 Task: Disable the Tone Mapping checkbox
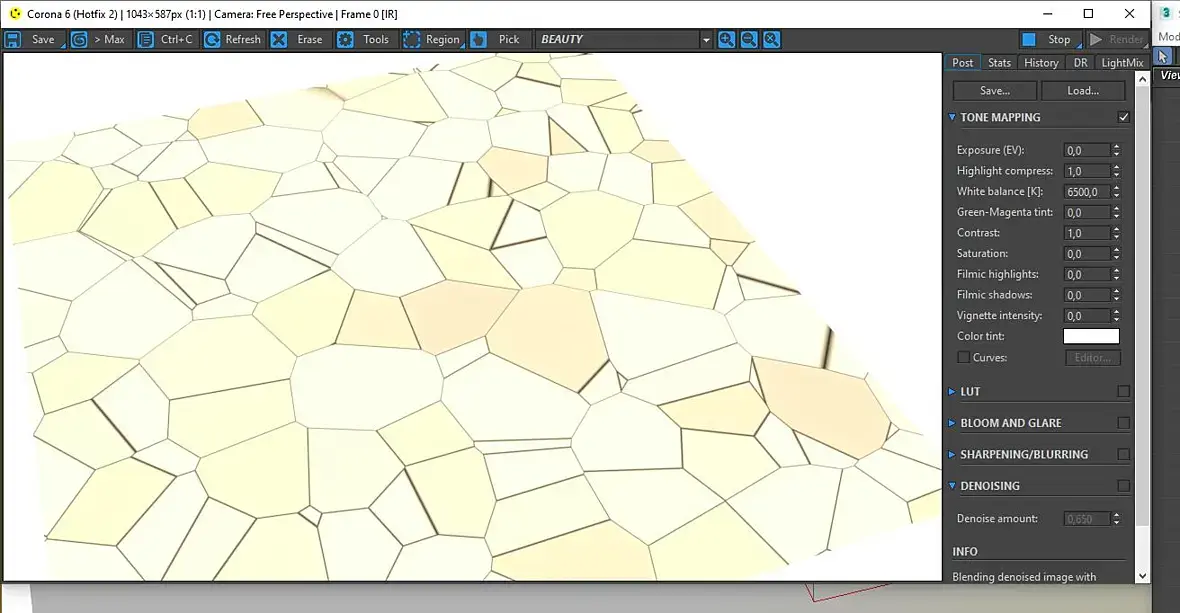point(1124,117)
